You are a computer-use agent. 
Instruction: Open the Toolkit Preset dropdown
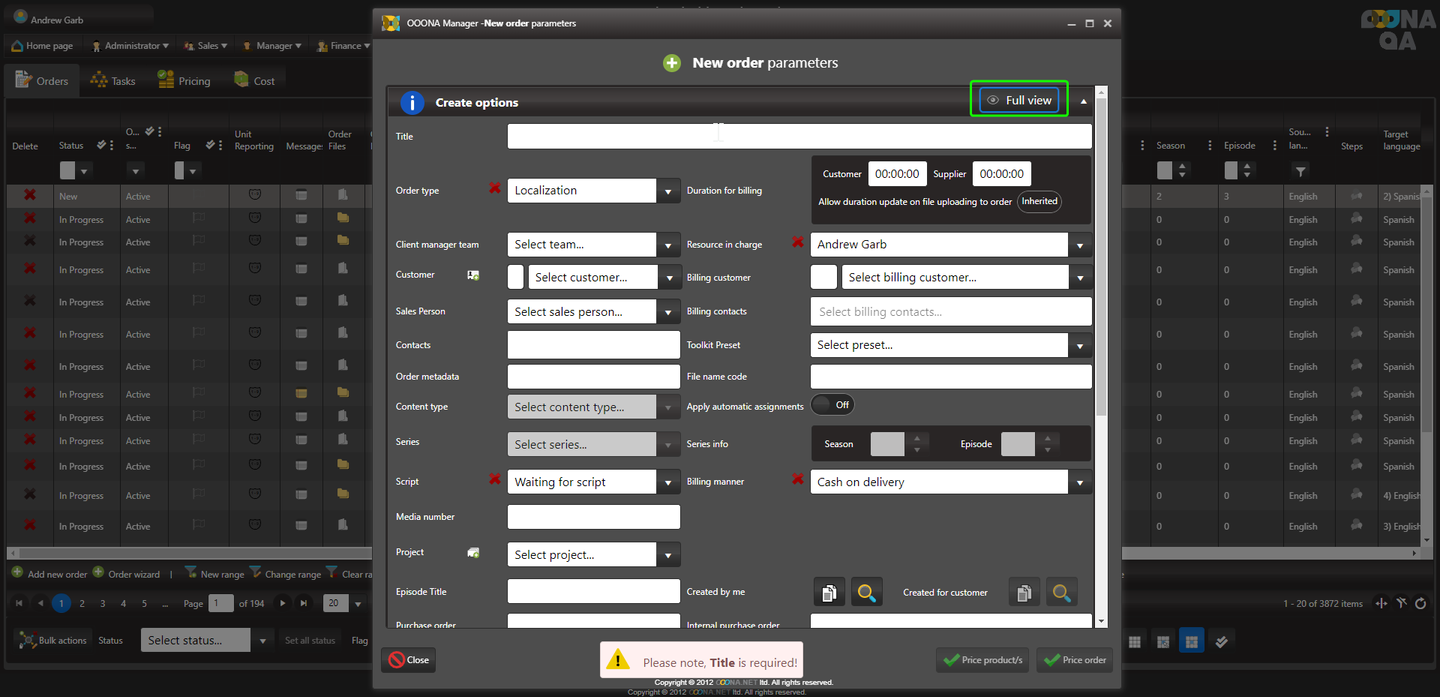click(1080, 345)
